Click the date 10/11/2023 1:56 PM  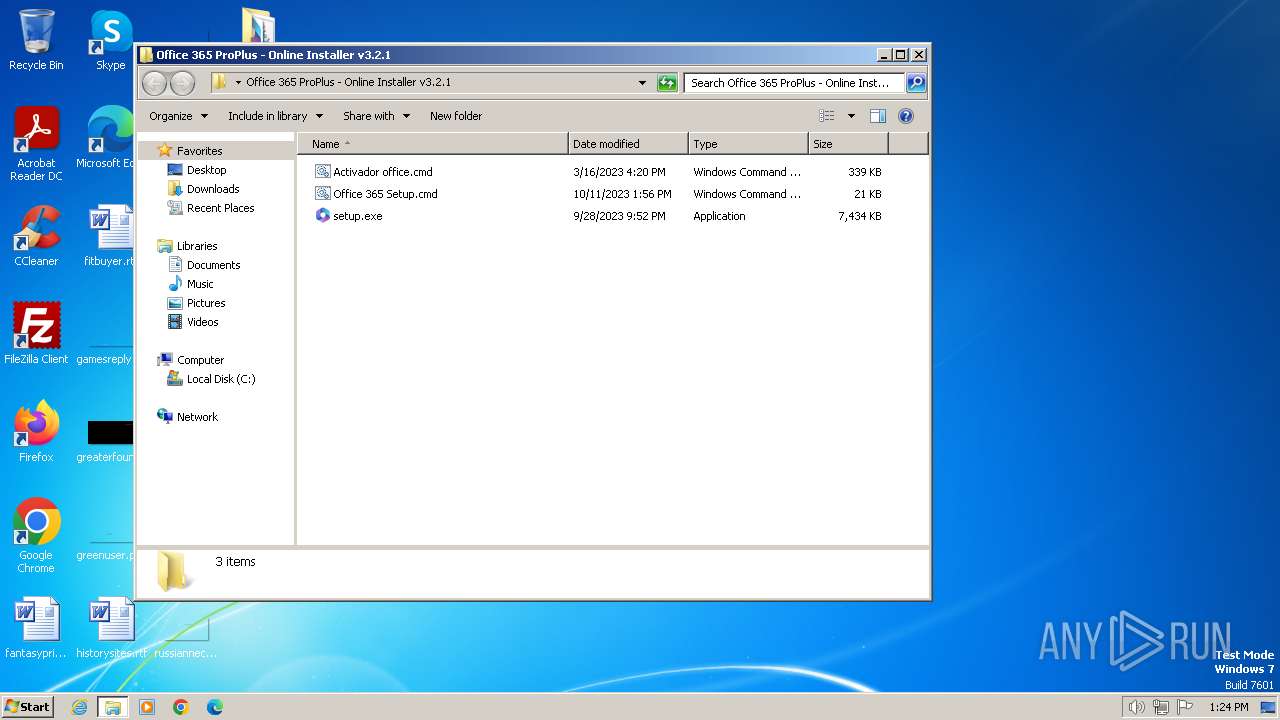pyautogui.click(x=622, y=194)
